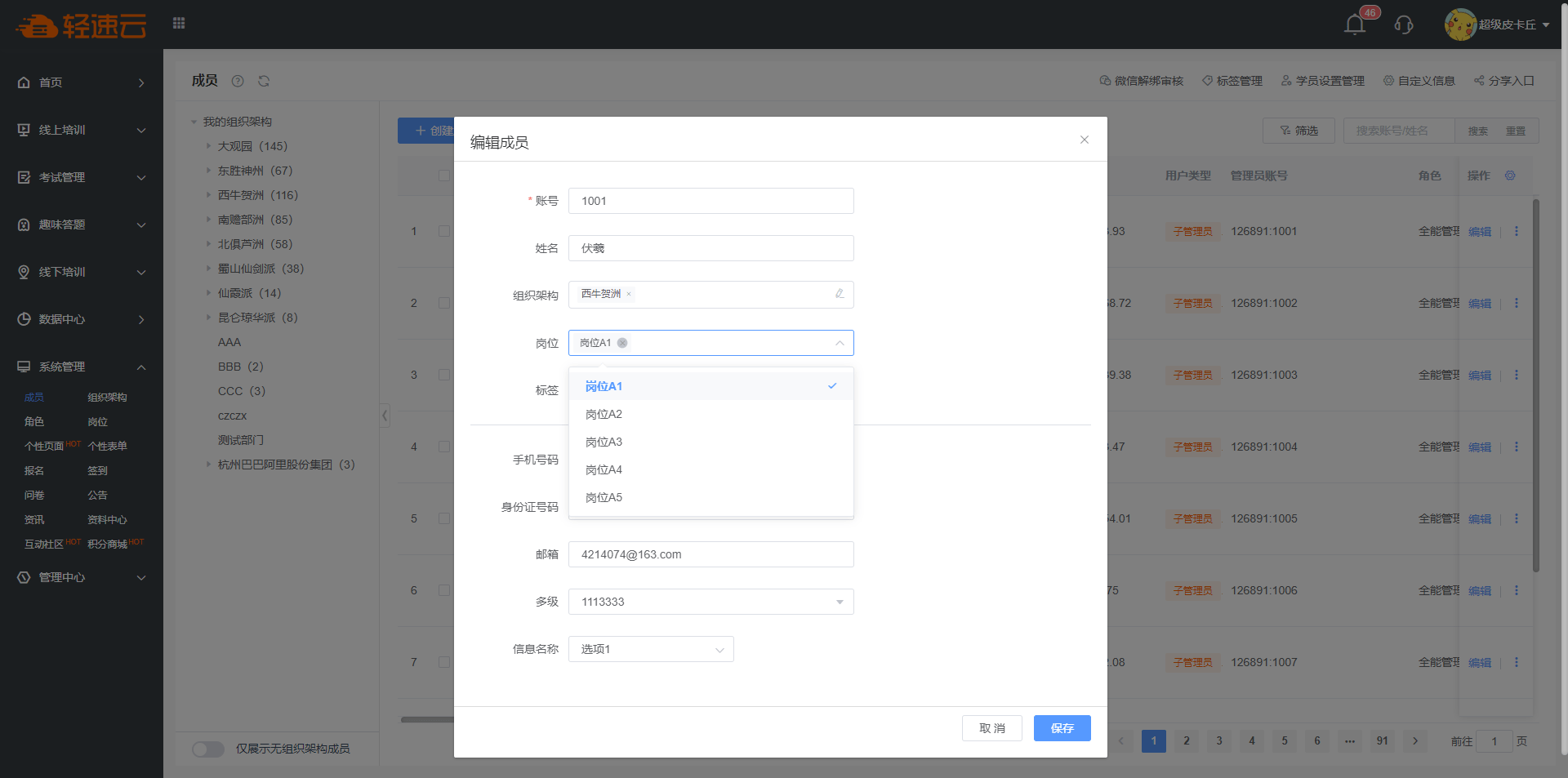Screen dimensions: 1568x778
Task: Expand 线上培训 sidebar menu
Action: pyautogui.click(x=82, y=130)
